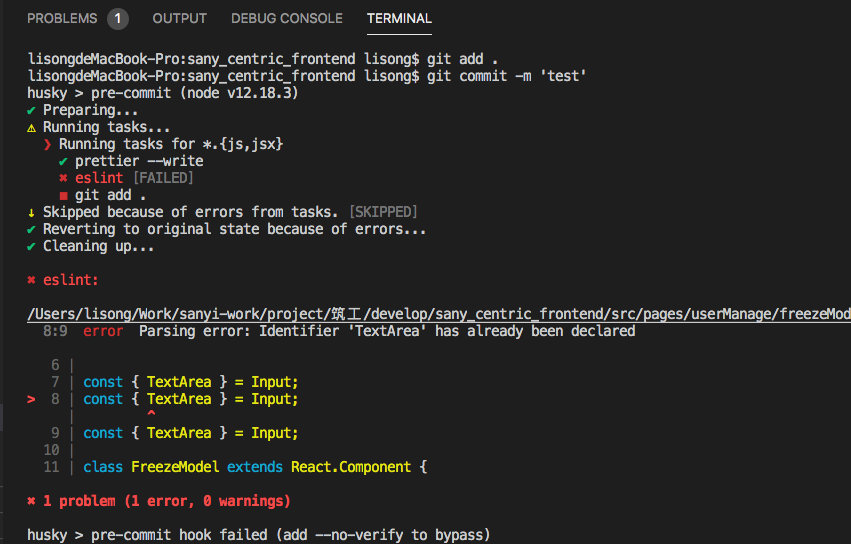851x544 pixels.
Task: Click the green checkmark beside Cleaning up
Action: [31, 246]
